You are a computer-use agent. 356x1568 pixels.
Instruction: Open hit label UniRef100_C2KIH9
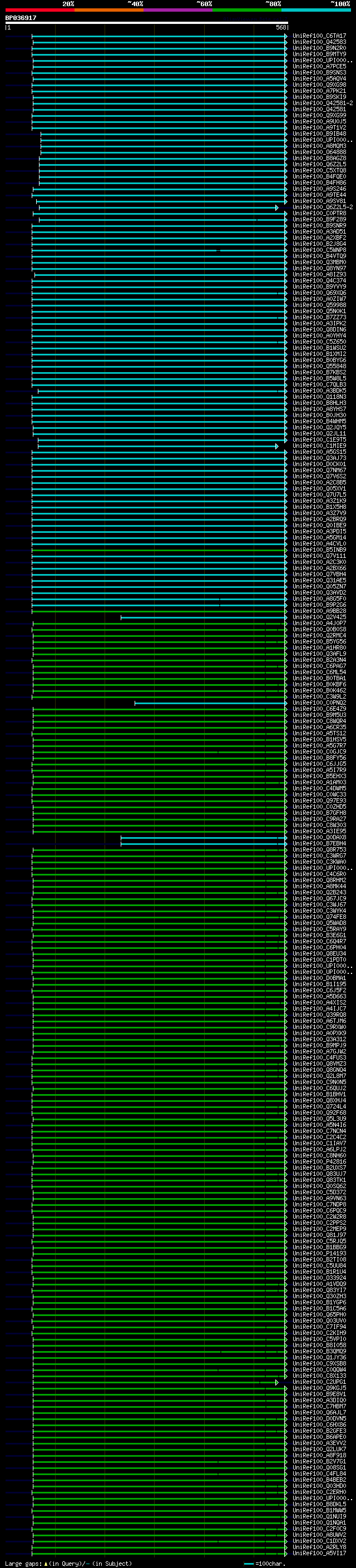click(x=319, y=1333)
